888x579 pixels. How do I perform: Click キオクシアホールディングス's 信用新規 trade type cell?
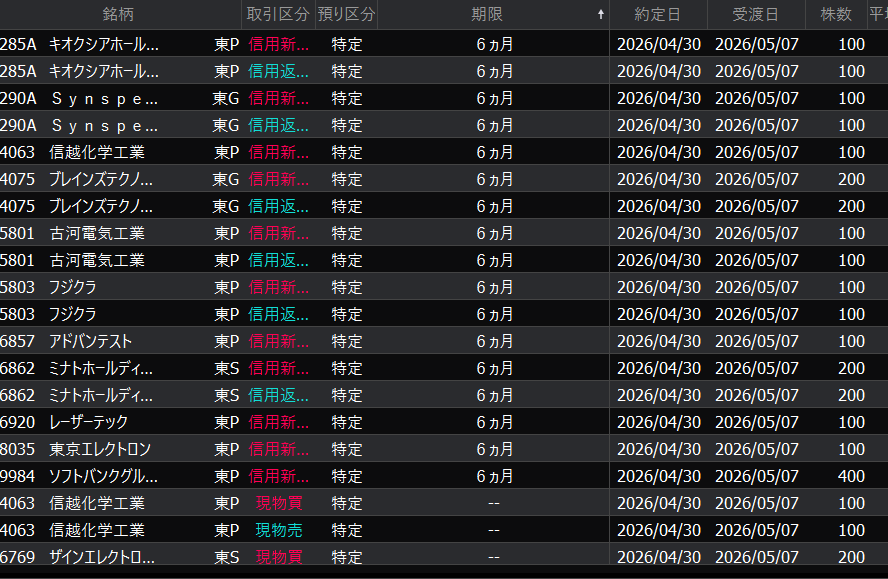(x=278, y=44)
